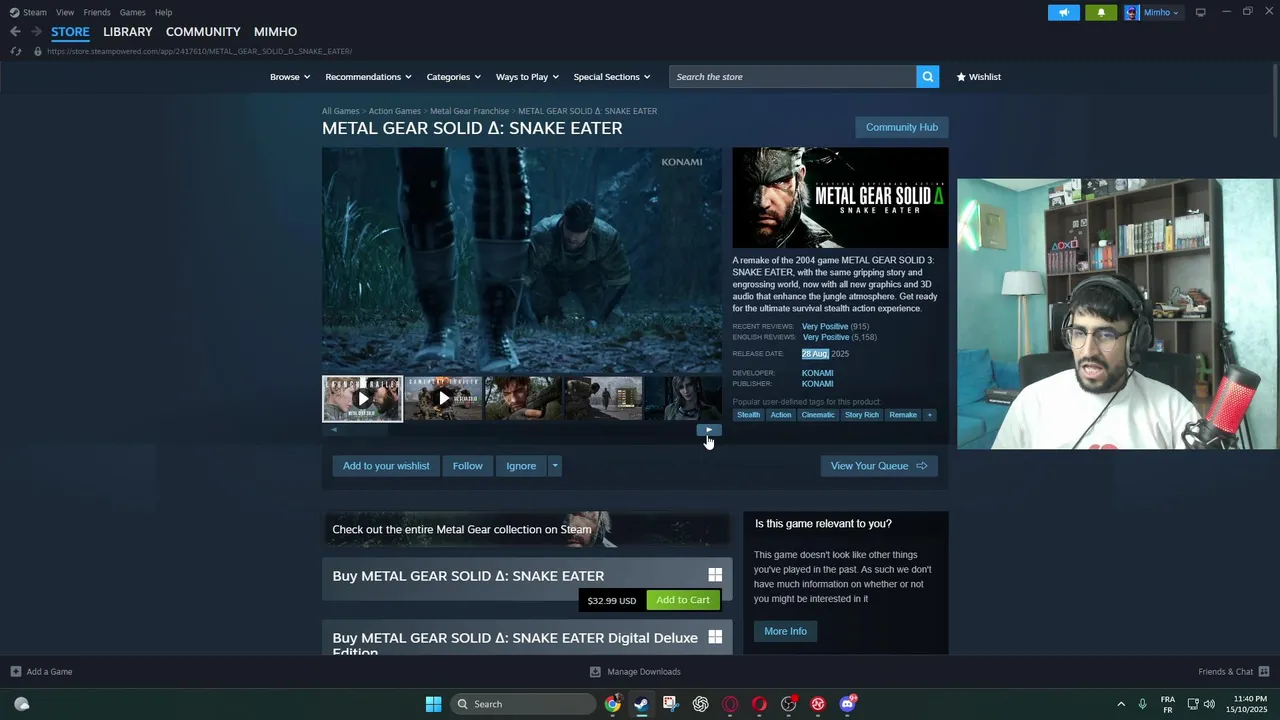Open Friends & Chat panel

[1233, 672]
